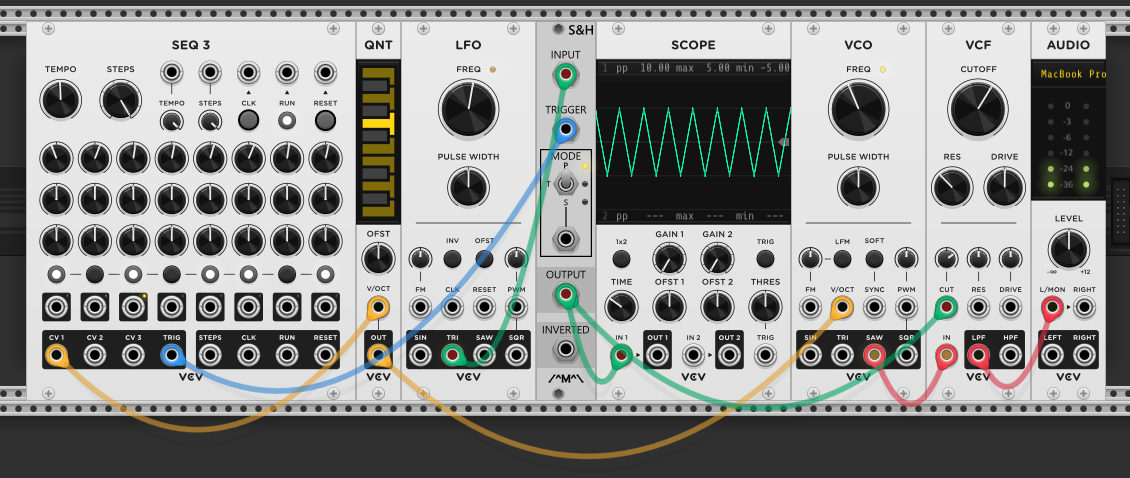Click the QNT V/OCT input jack
Image resolution: width=1130 pixels, height=478 pixels.
point(378,309)
